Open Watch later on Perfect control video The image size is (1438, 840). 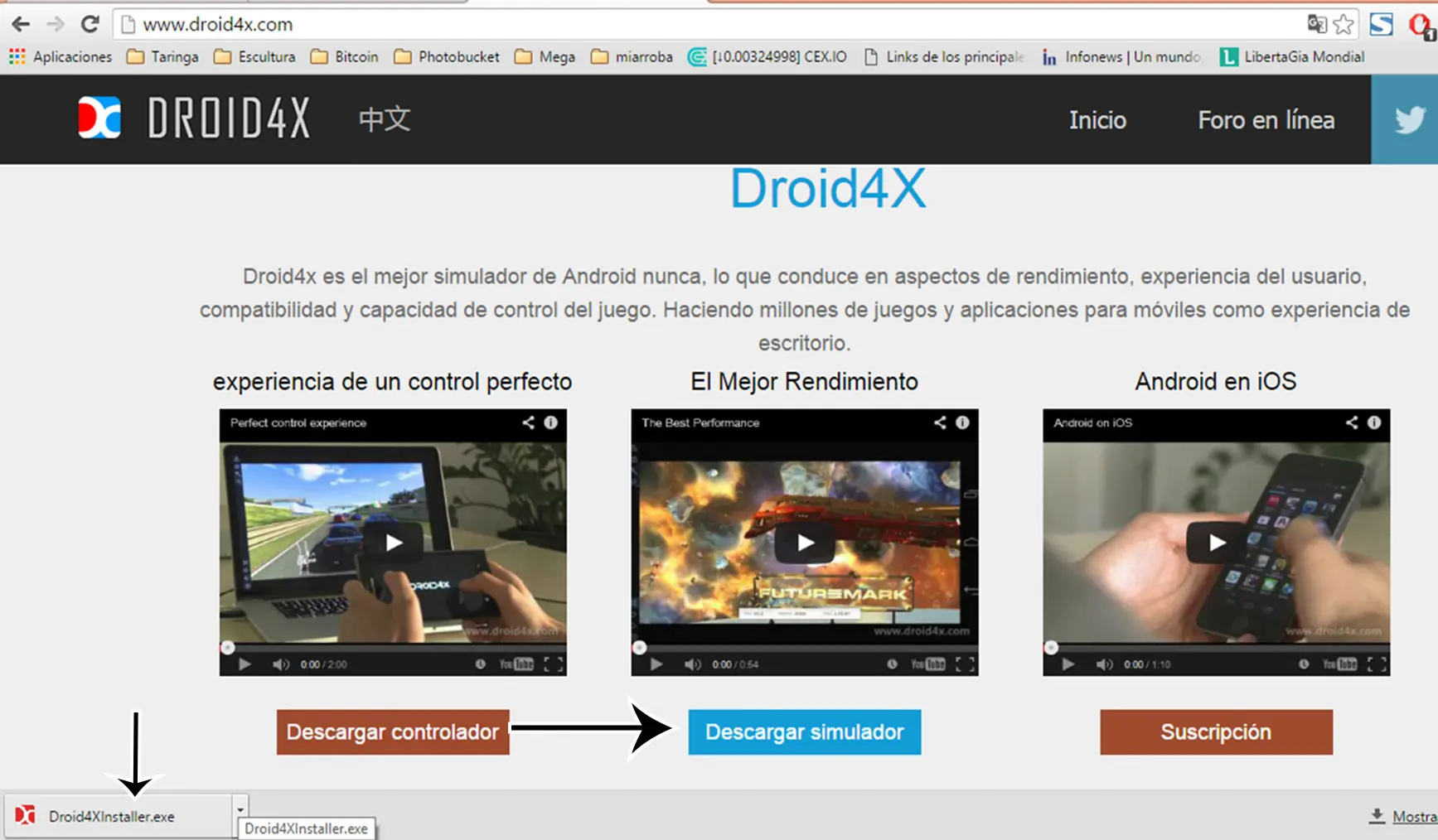[480, 664]
